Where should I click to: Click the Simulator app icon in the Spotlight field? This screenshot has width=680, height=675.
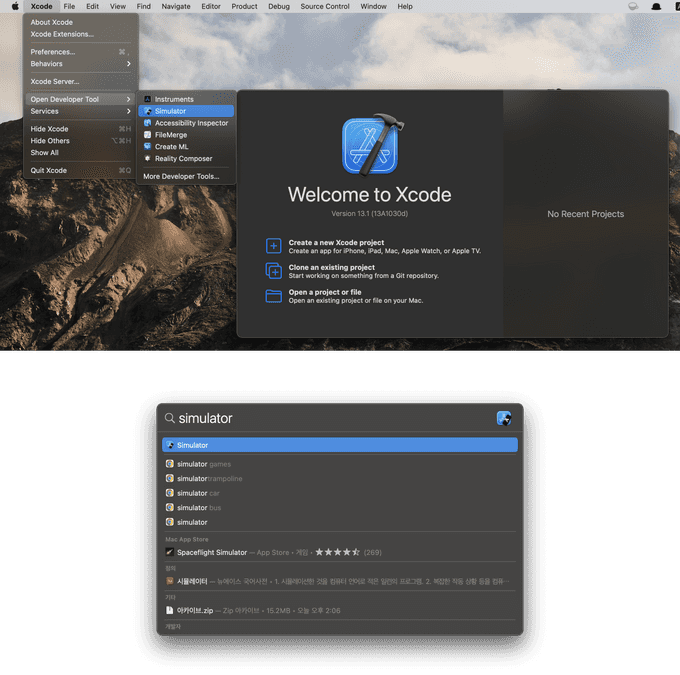pos(504,419)
